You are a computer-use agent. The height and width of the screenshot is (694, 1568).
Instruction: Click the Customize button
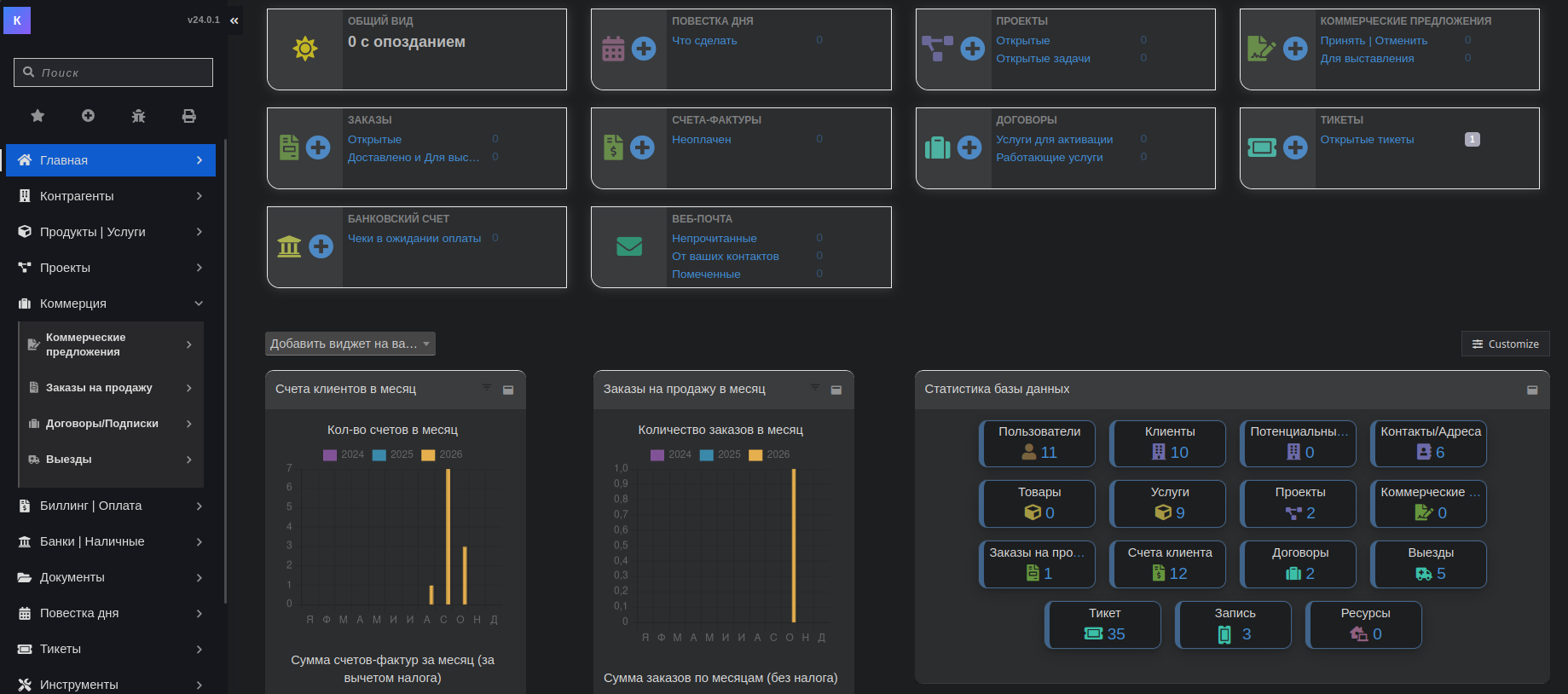click(x=1506, y=344)
